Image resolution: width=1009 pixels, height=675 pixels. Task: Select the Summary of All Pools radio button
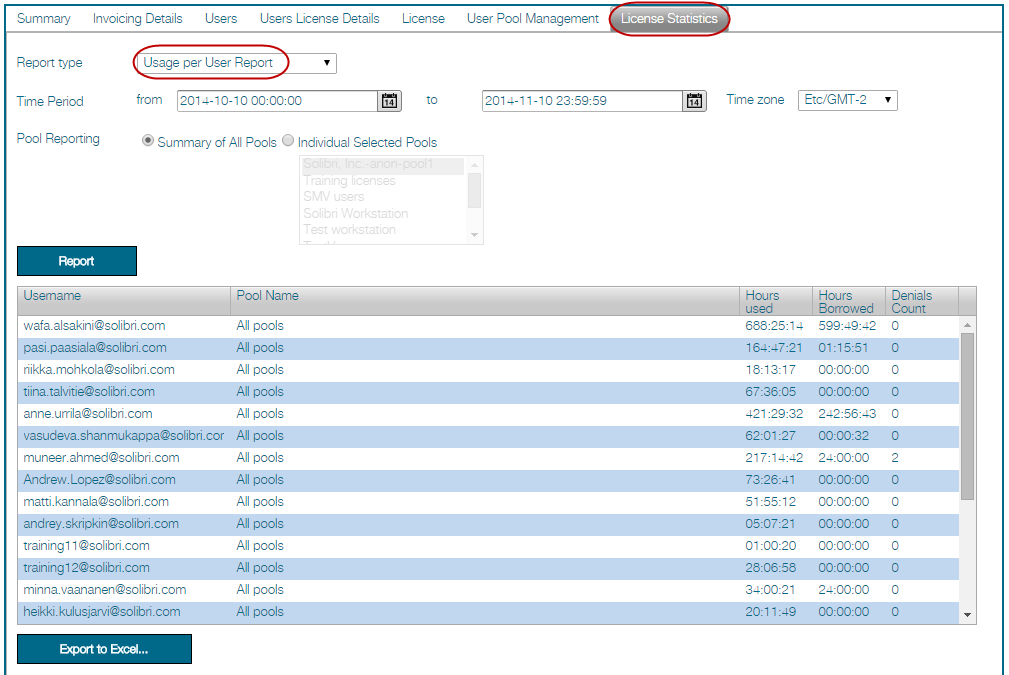[146, 141]
